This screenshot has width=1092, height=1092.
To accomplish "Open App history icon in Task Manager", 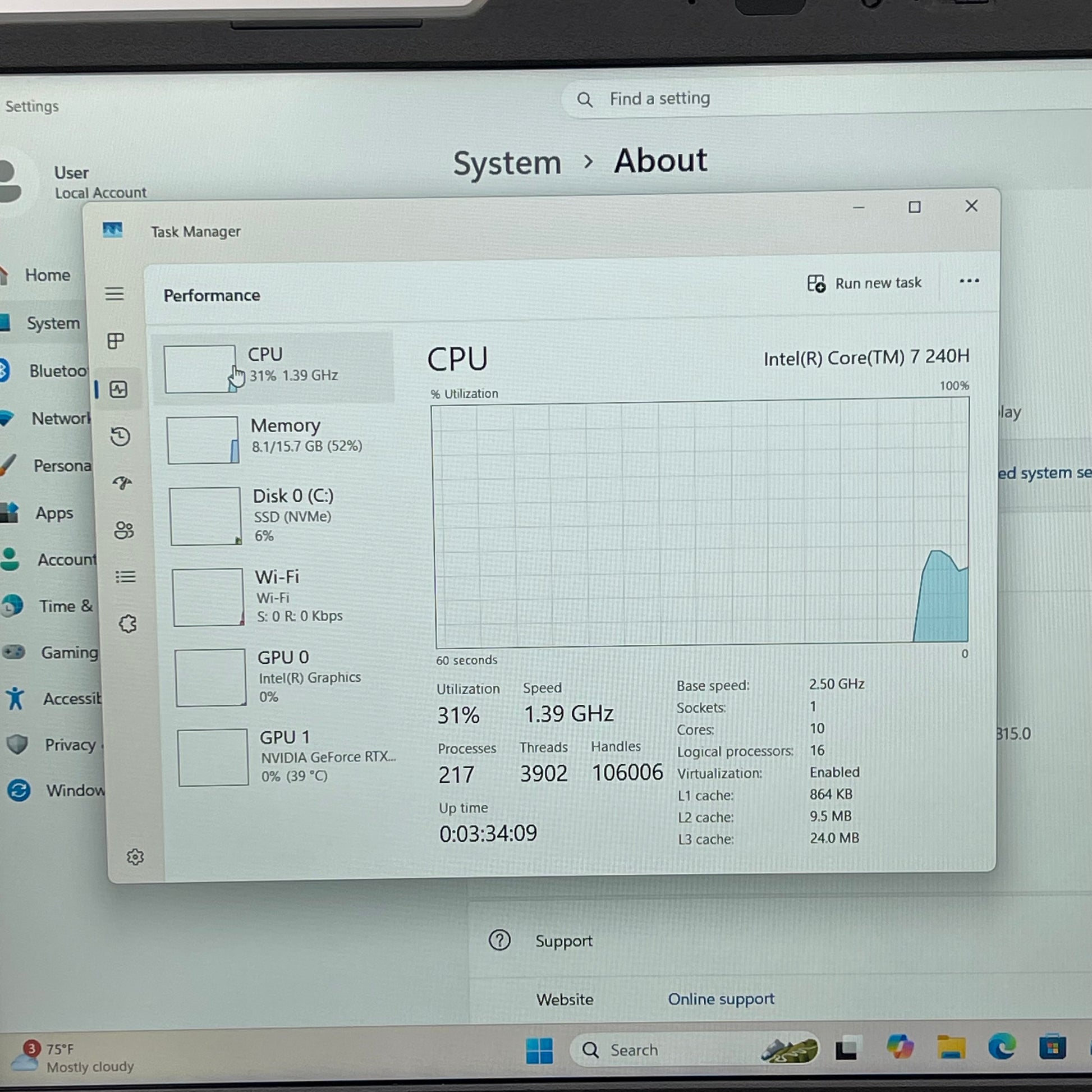I will coord(121,437).
